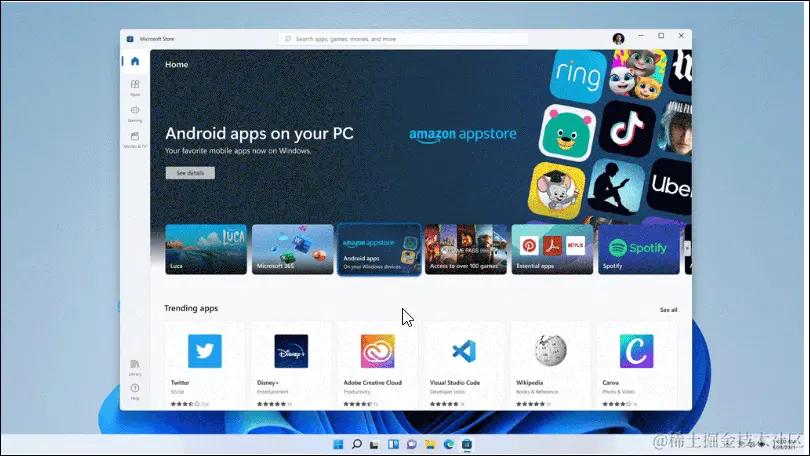Select the Android apps carousel thumbnail
The image size is (810, 456).
click(379, 249)
